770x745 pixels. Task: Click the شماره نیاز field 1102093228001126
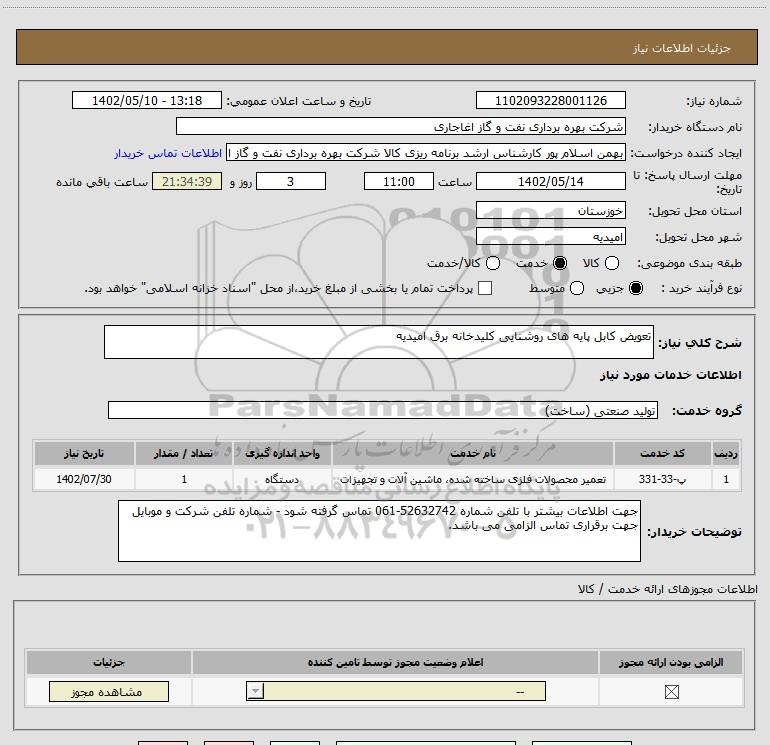pyautogui.click(x=550, y=100)
